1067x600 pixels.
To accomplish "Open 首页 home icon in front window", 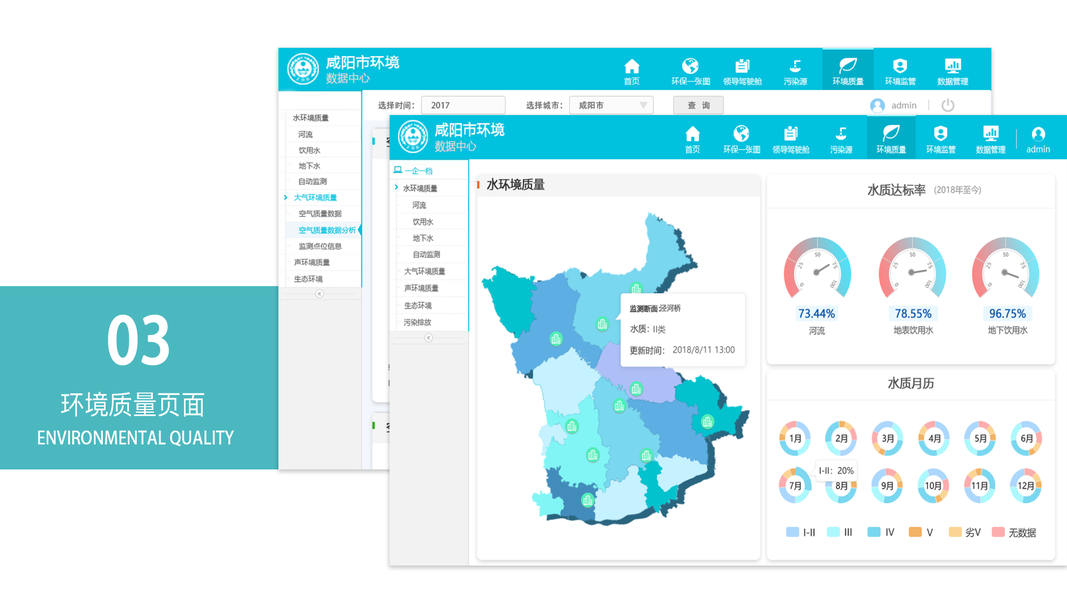I will coord(692,133).
